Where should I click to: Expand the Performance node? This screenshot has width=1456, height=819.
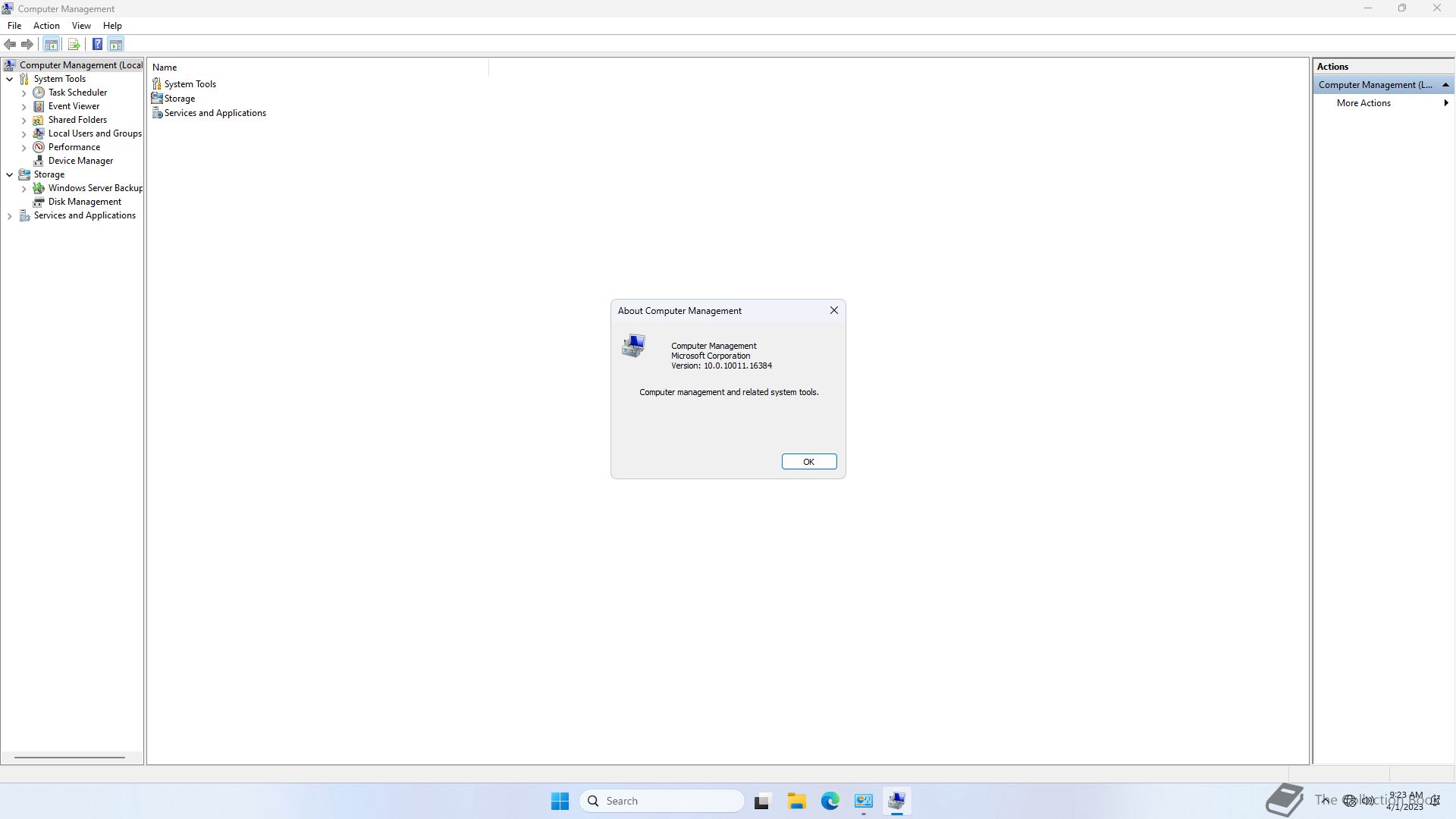tap(24, 147)
